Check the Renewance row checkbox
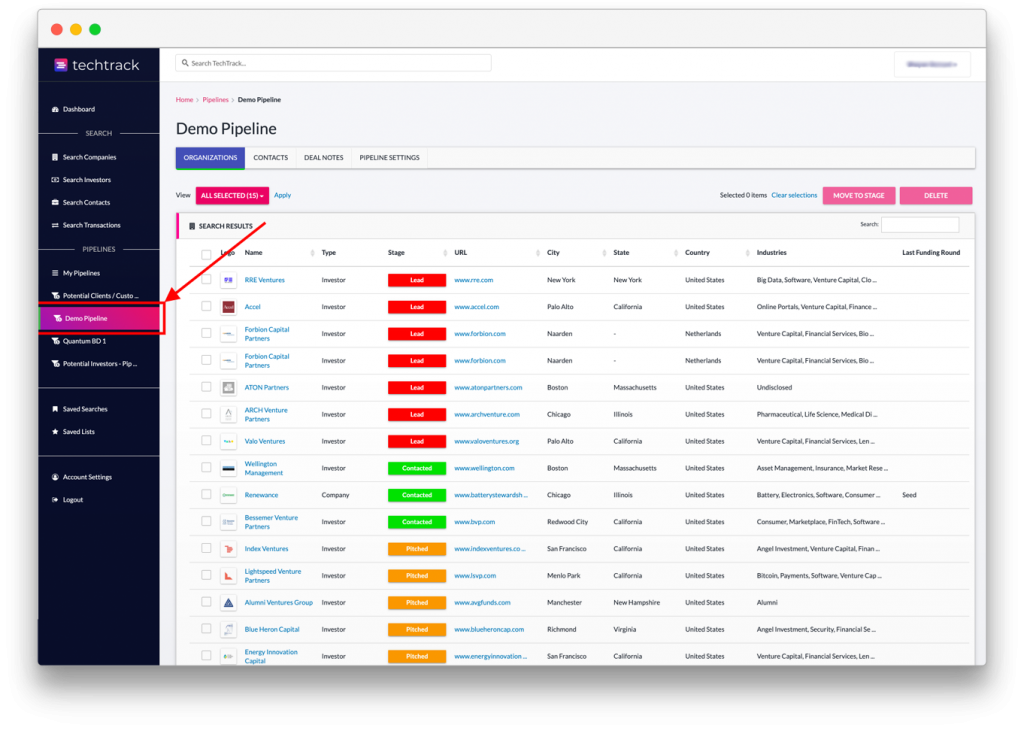Viewport: 1024px width, 740px height. [206, 494]
